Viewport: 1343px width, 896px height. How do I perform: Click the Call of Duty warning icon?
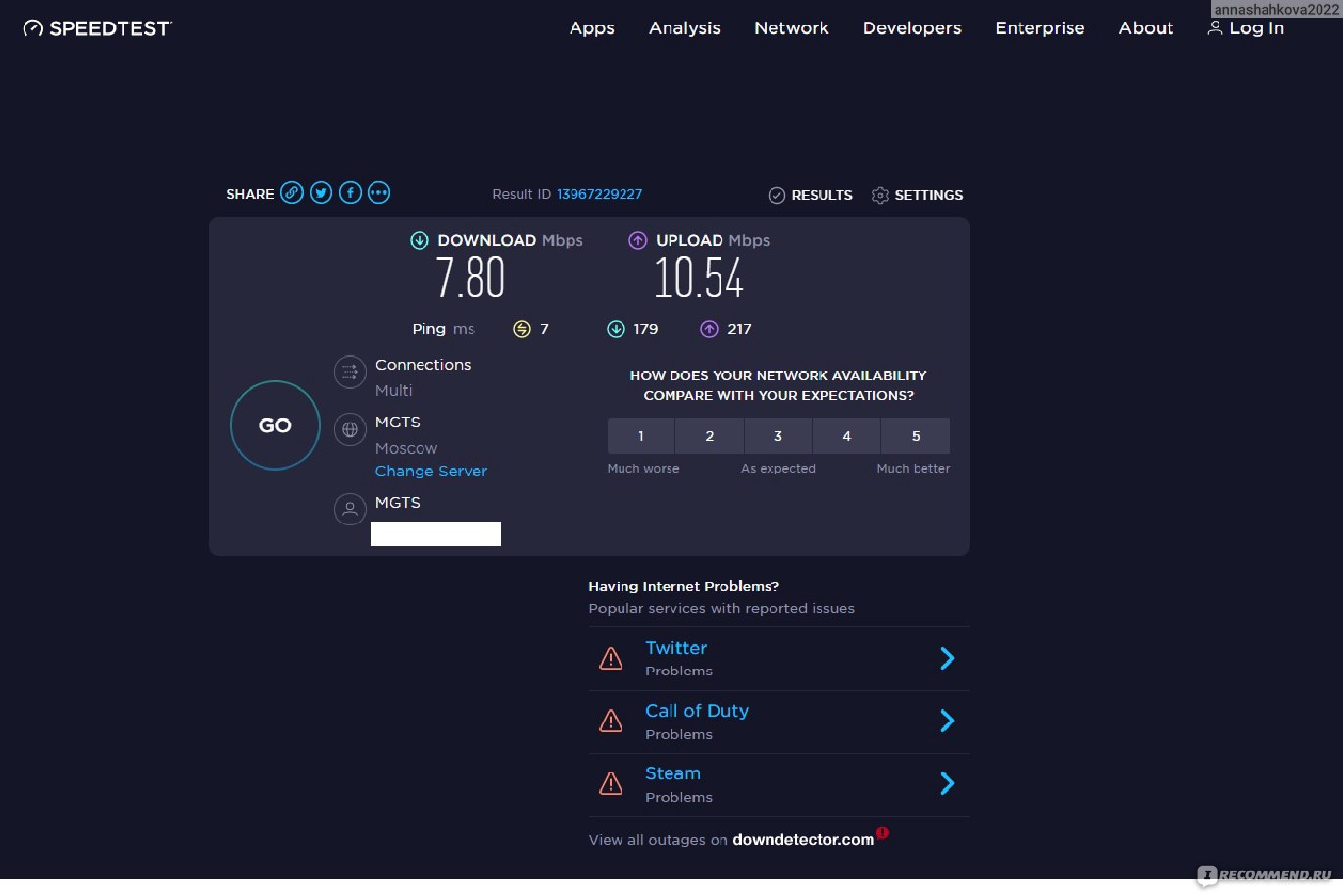coord(611,722)
